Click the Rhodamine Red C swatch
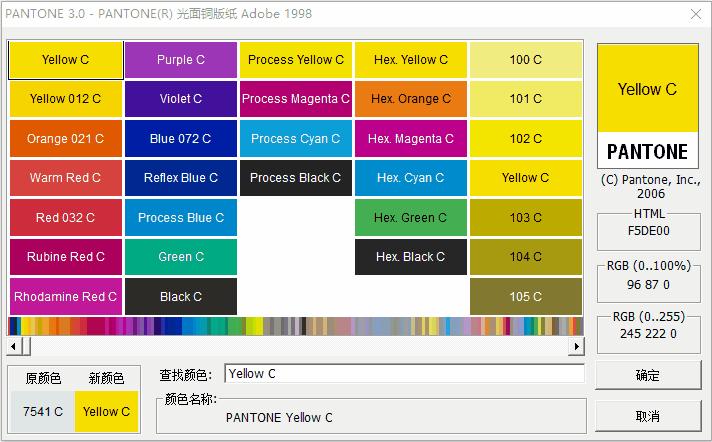 point(65,297)
